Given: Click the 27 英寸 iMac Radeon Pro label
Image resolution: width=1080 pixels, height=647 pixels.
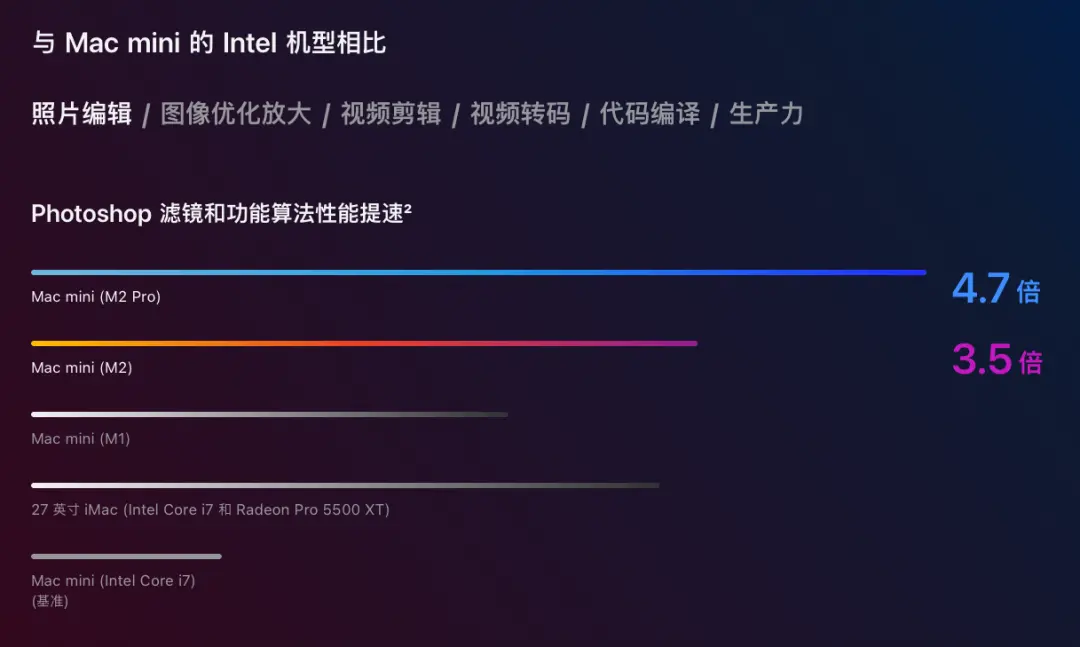Looking at the screenshot, I should coord(210,510).
